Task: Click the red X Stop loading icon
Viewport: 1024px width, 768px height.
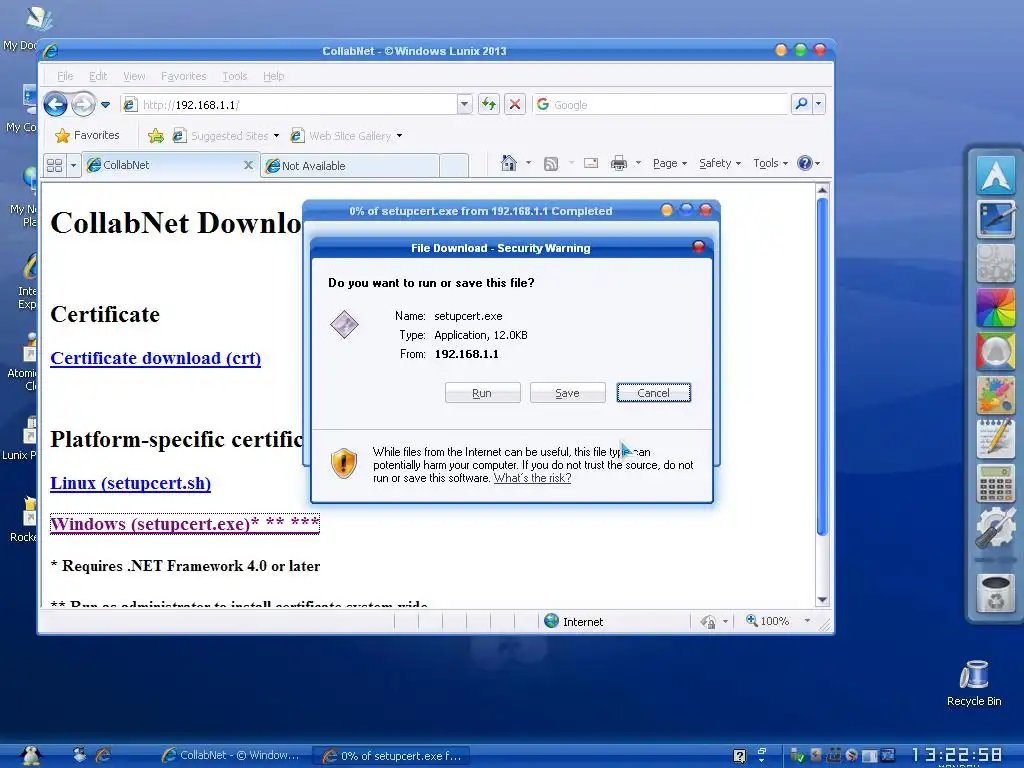Action: coord(515,104)
